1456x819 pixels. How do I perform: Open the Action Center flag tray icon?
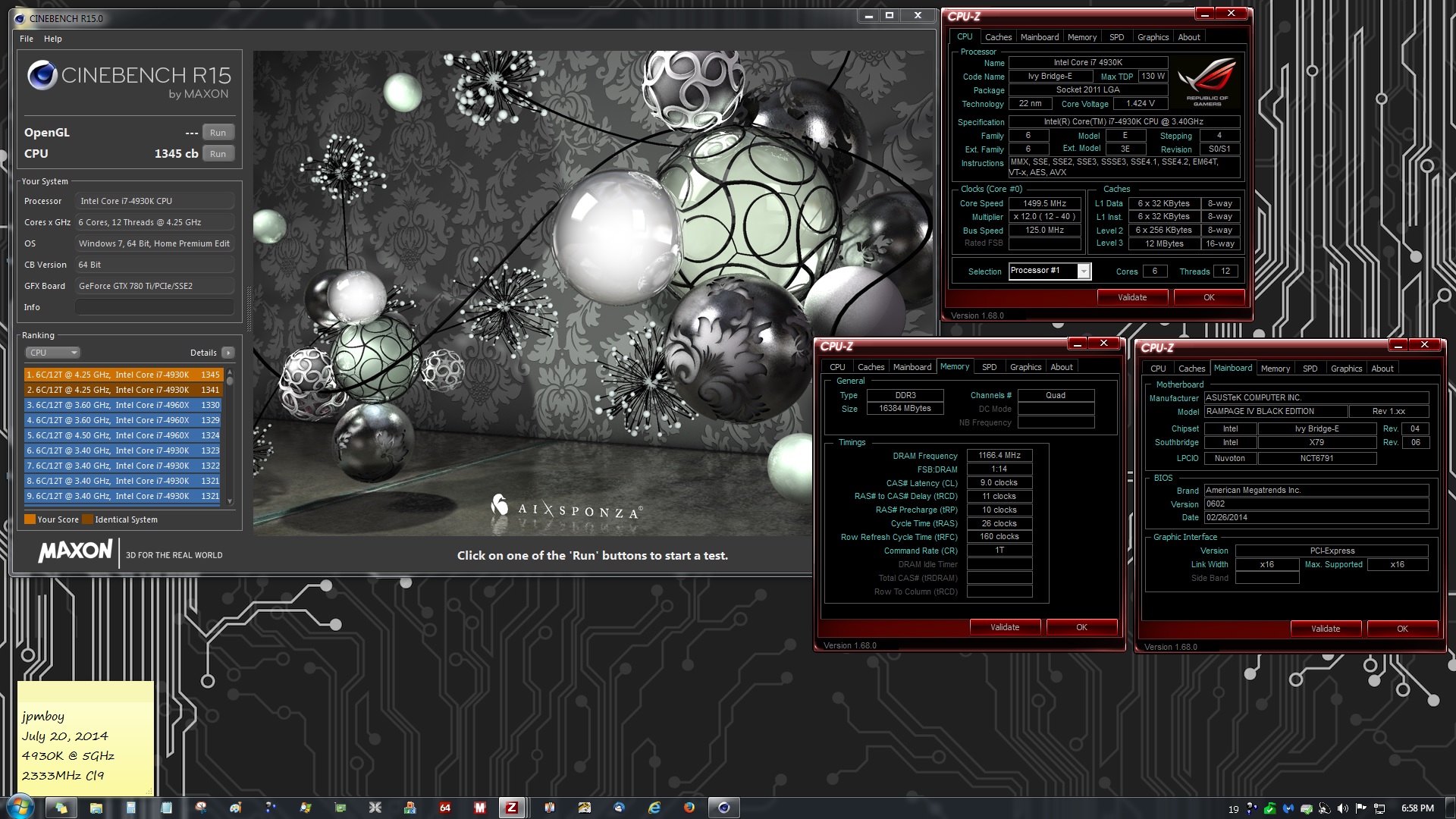click(x=1360, y=808)
